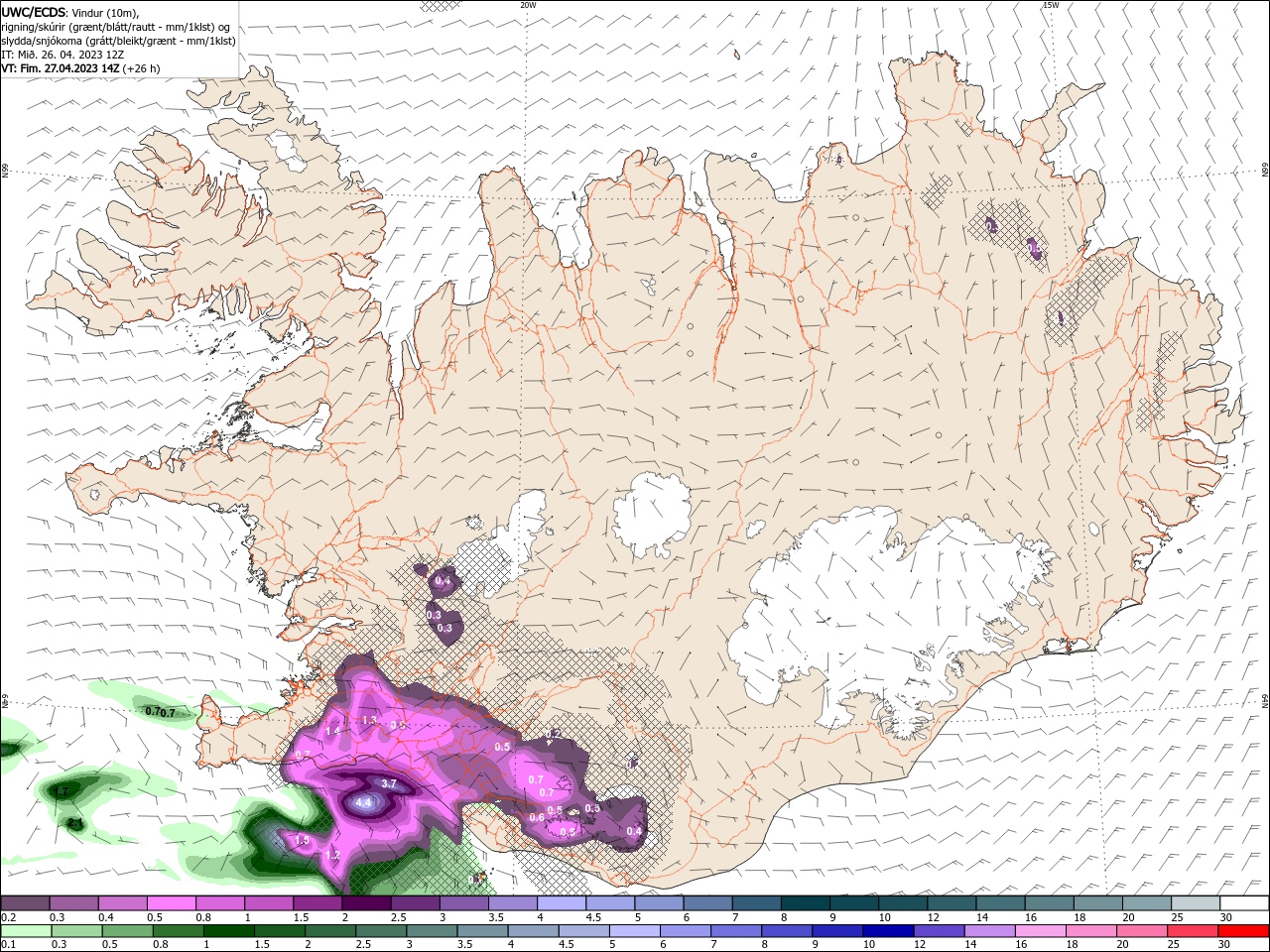Pick the bright red swatch ending the rain legend
This screenshot has width=1270, height=952.
coord(1243,931)
